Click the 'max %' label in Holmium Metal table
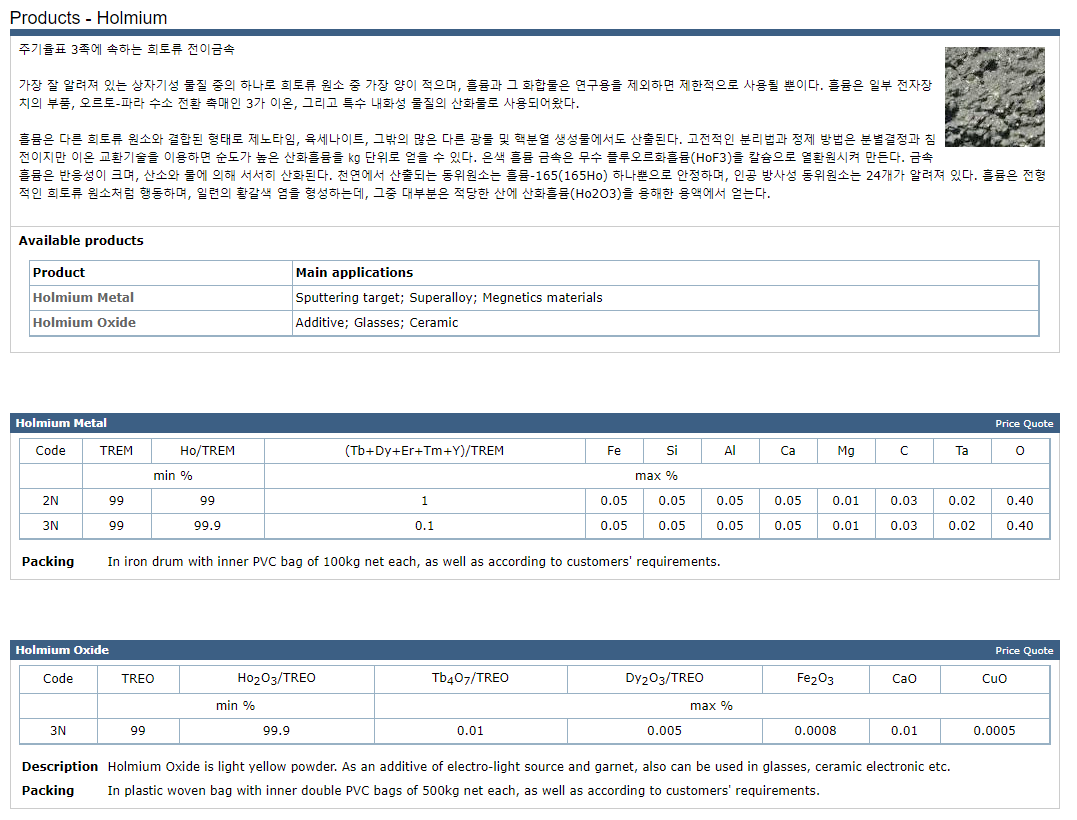The height and width of the screenshot is (820, 1077). pyautogui.click(x=656, y=475)
